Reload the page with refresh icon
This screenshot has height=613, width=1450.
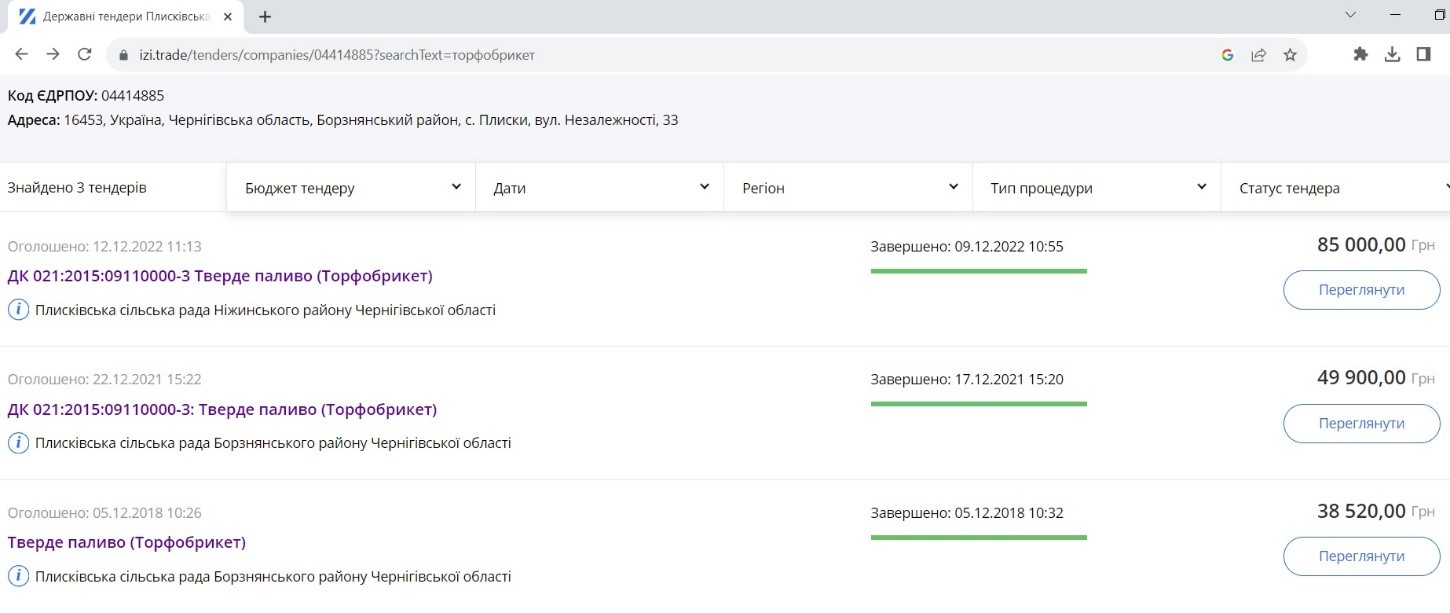coord(85,55)
